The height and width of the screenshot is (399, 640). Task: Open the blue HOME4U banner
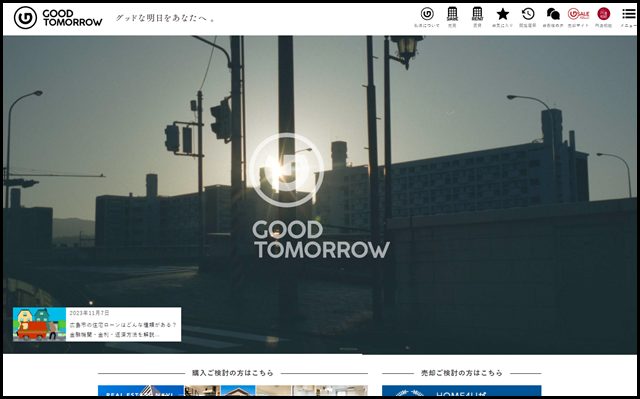(462, 391)
